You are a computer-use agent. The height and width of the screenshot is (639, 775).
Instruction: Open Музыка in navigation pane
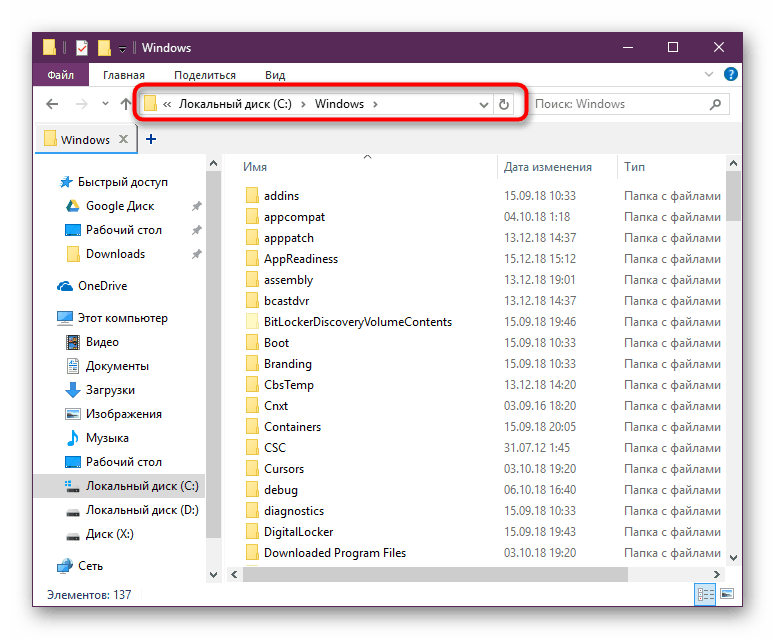(97, 438)
